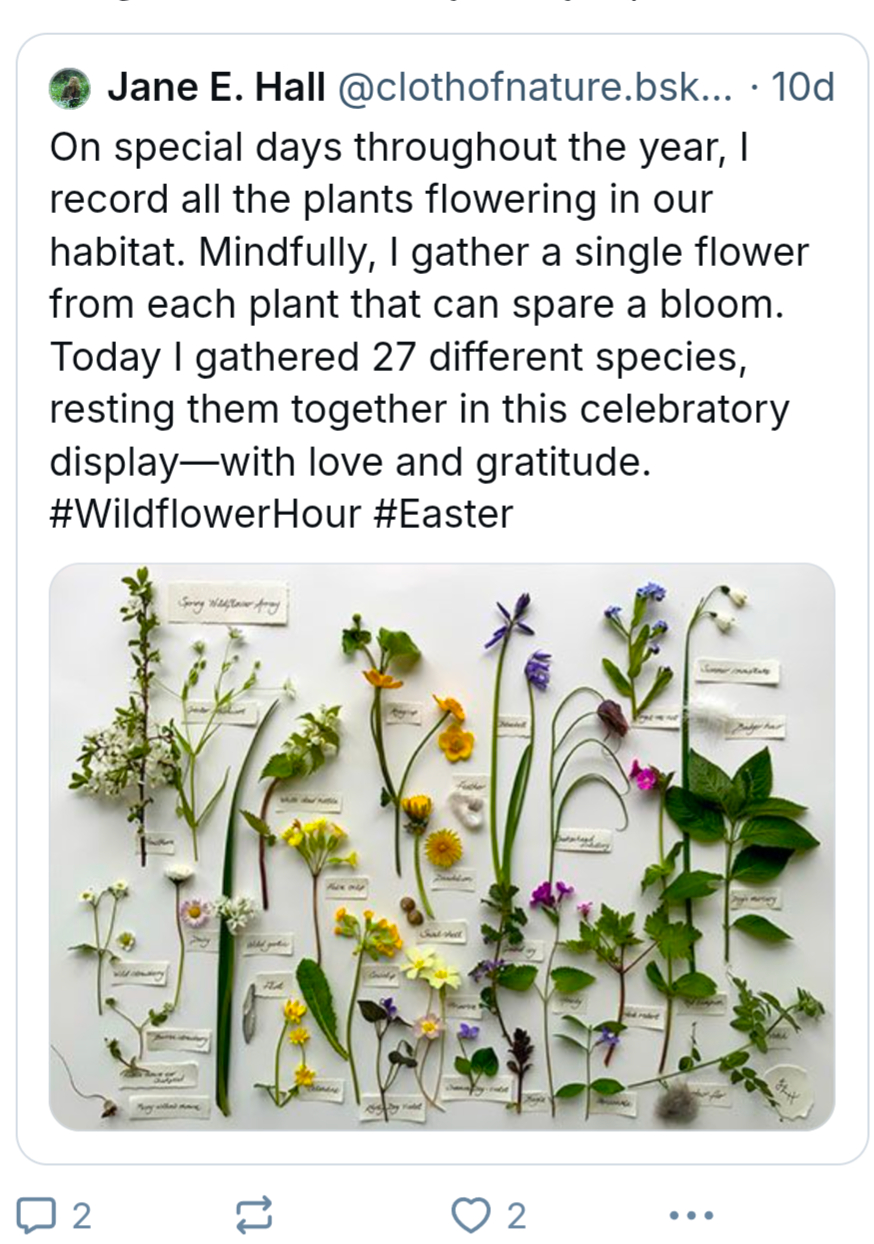This screenshot has height=1244, width=874.
Task: Open the three-dot more options menu
Action: point(691,1215)
